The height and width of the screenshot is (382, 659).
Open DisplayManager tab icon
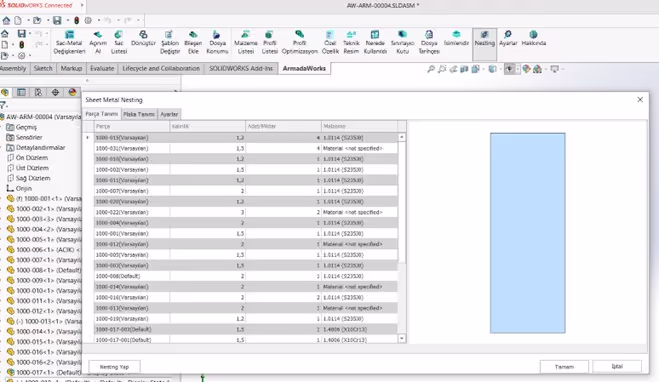[x=72, y=92]
